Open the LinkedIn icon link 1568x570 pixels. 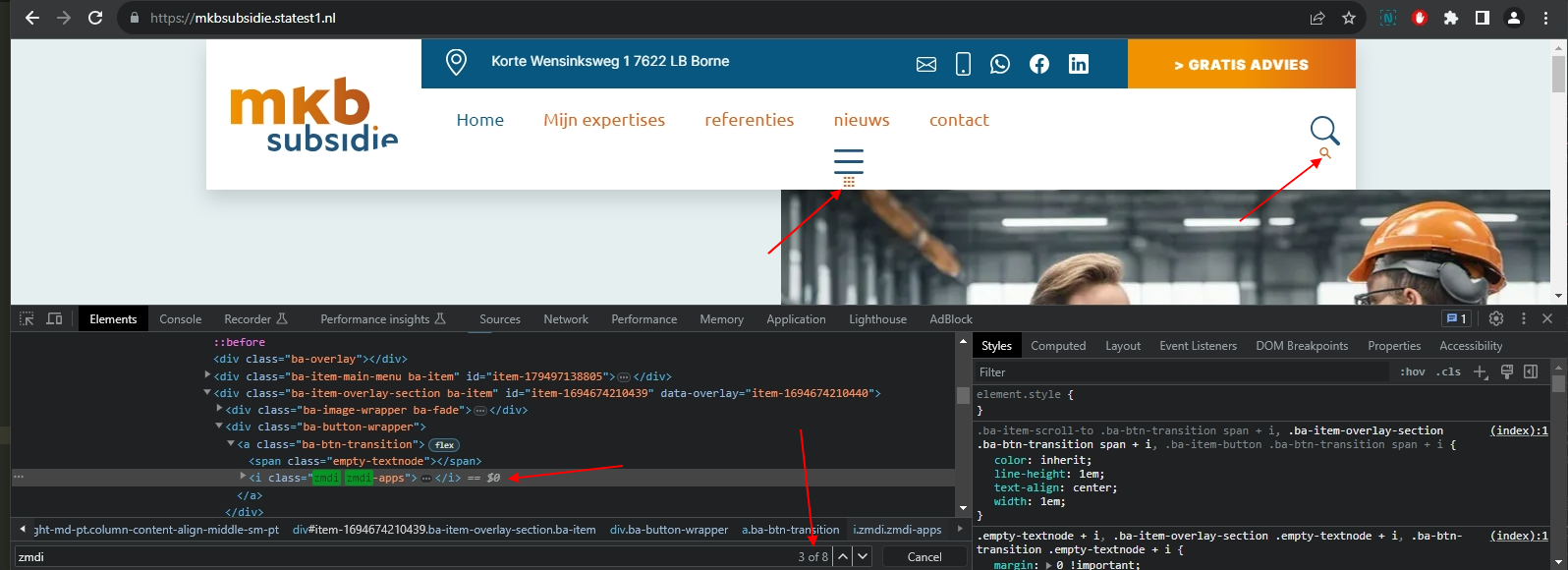[x=1079, y=64]
